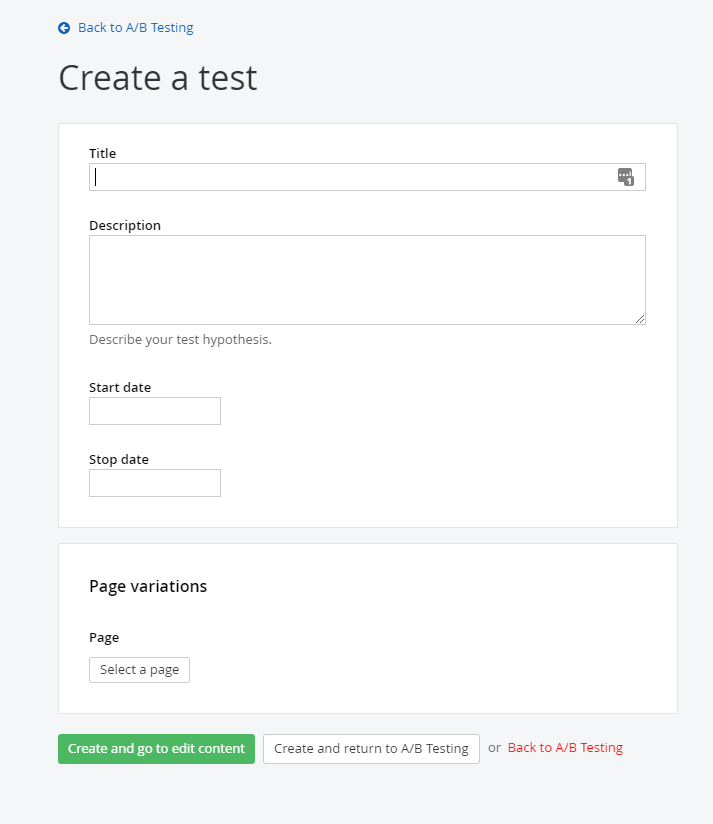Click "Create and go to edit content"
713x824 pixels.
[x=156, y=748]
